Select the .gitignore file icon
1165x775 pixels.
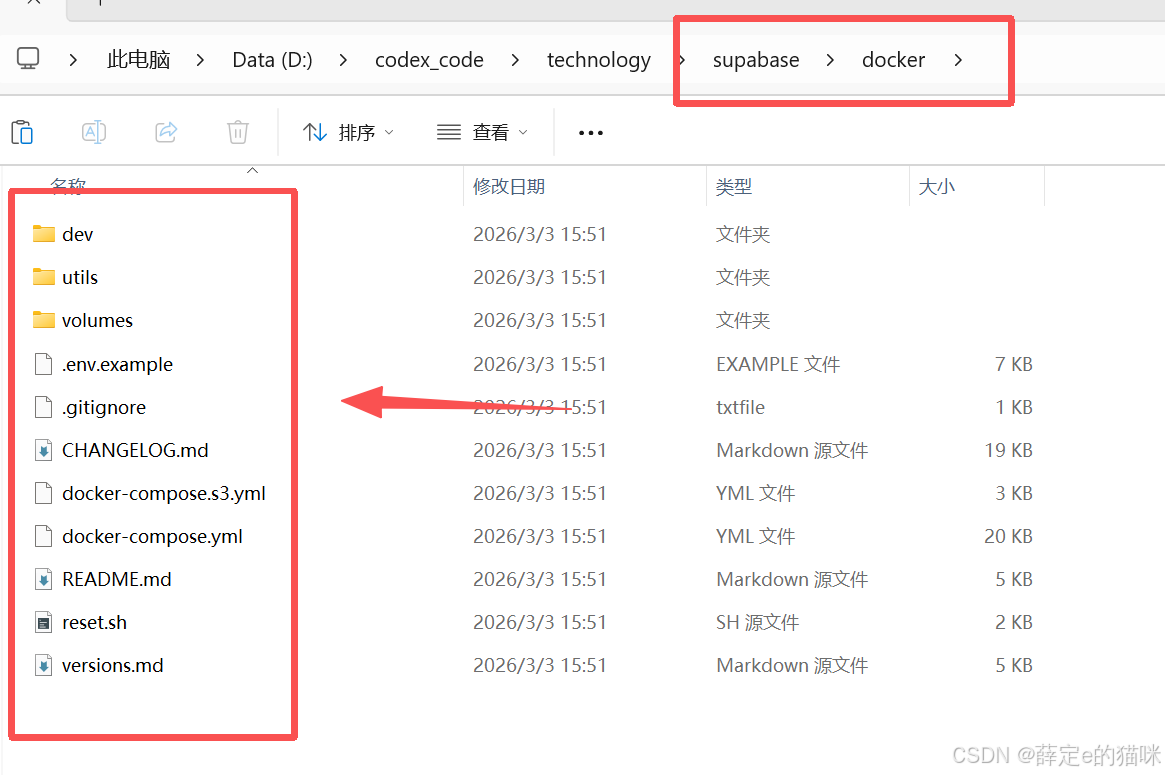point(44,407)
